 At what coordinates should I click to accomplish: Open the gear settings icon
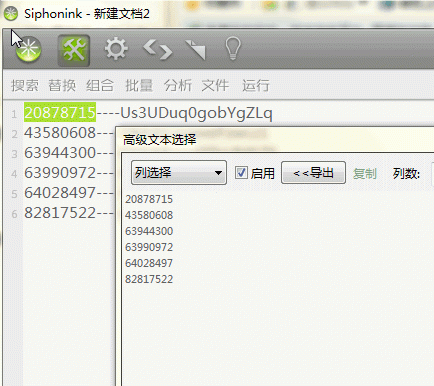[116, 49]
